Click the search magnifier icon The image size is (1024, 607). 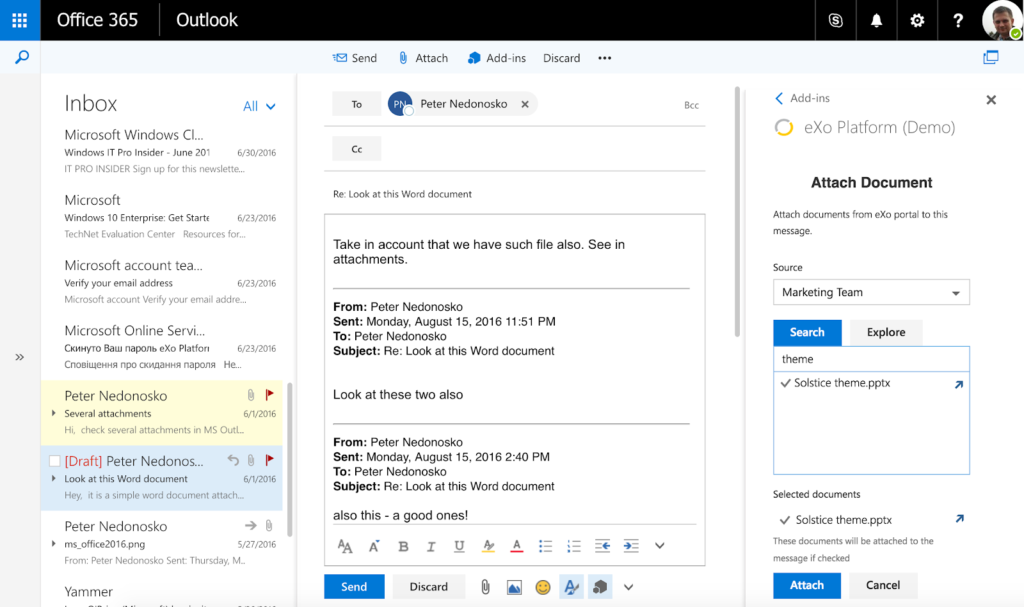(22, 57)
